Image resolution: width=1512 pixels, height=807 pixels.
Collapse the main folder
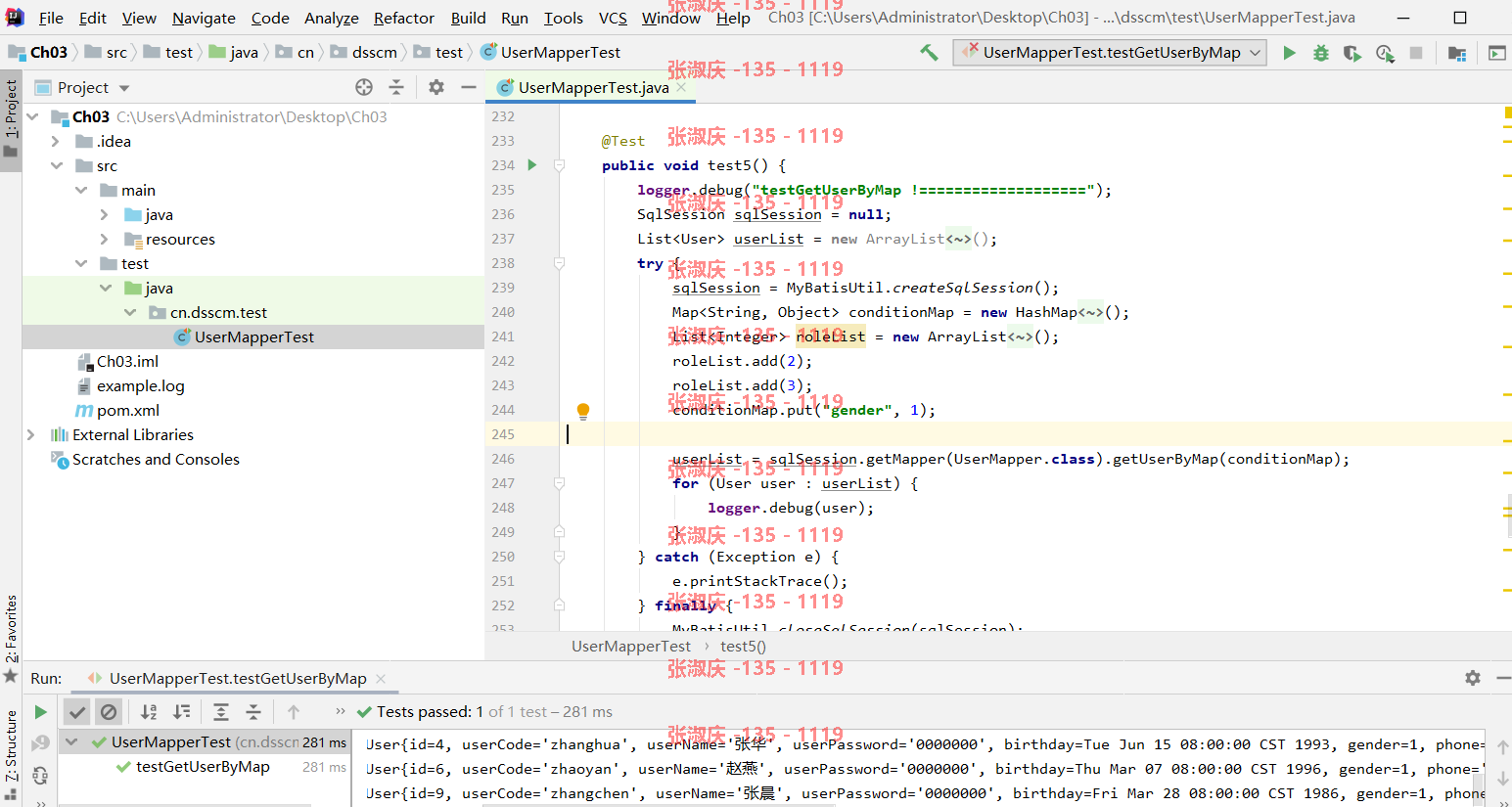81,190
